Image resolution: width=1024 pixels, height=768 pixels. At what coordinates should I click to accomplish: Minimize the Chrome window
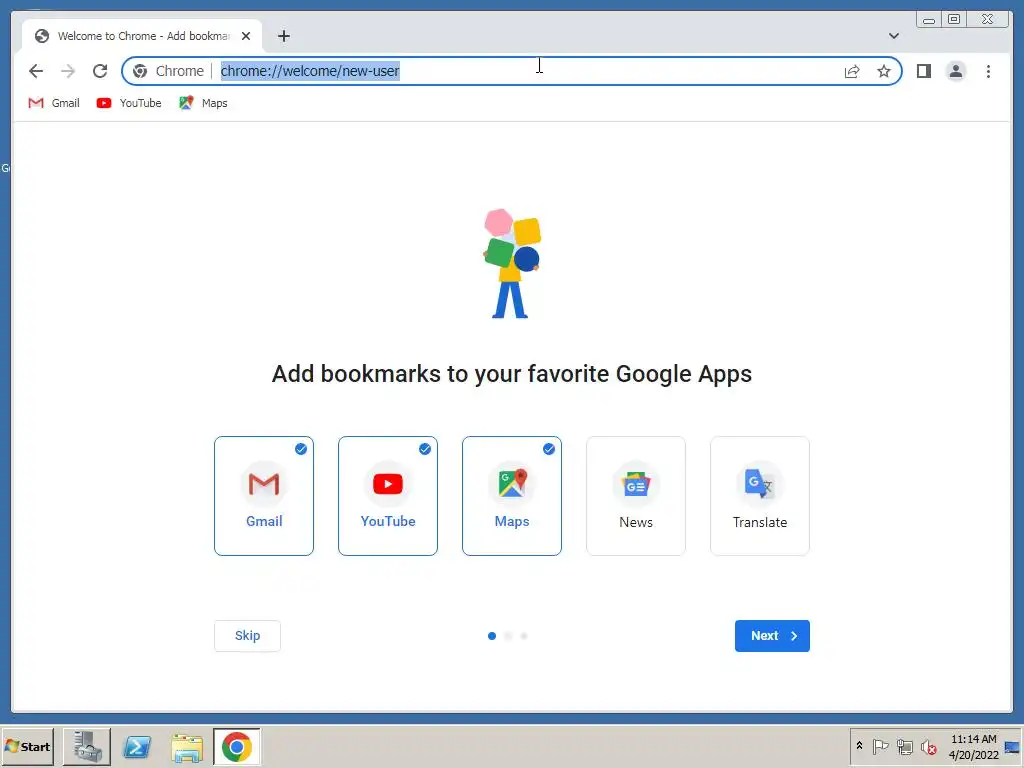(929, 20)
